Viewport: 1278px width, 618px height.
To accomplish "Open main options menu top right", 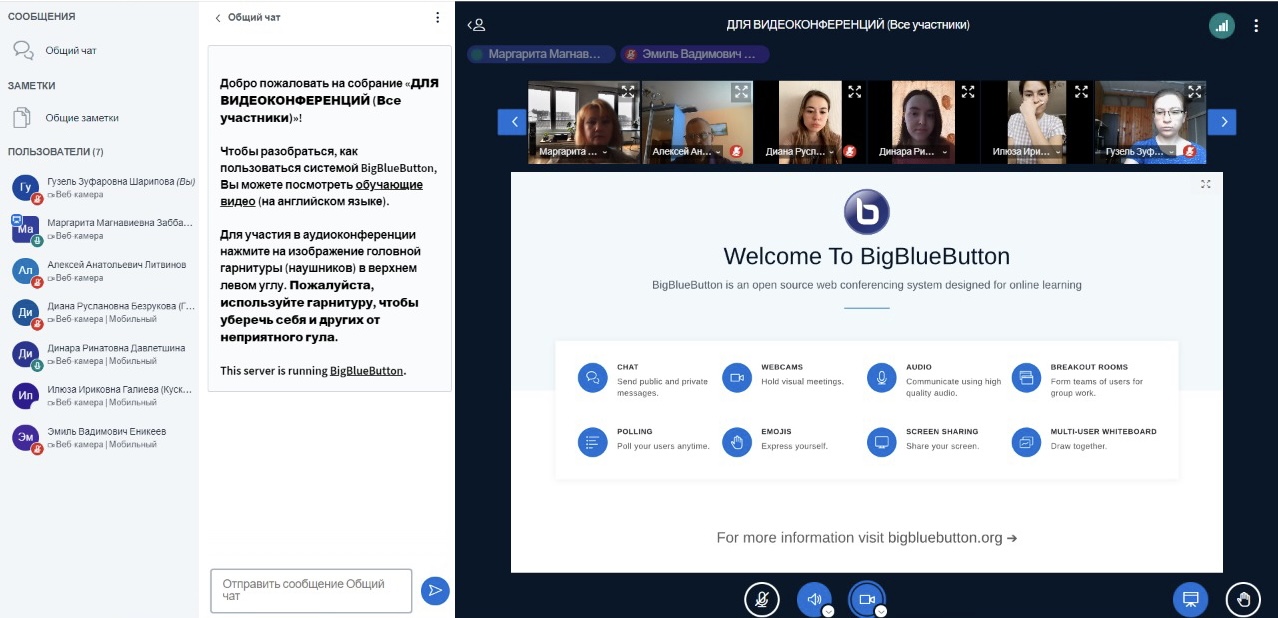I will click(x=1257, y=26).
